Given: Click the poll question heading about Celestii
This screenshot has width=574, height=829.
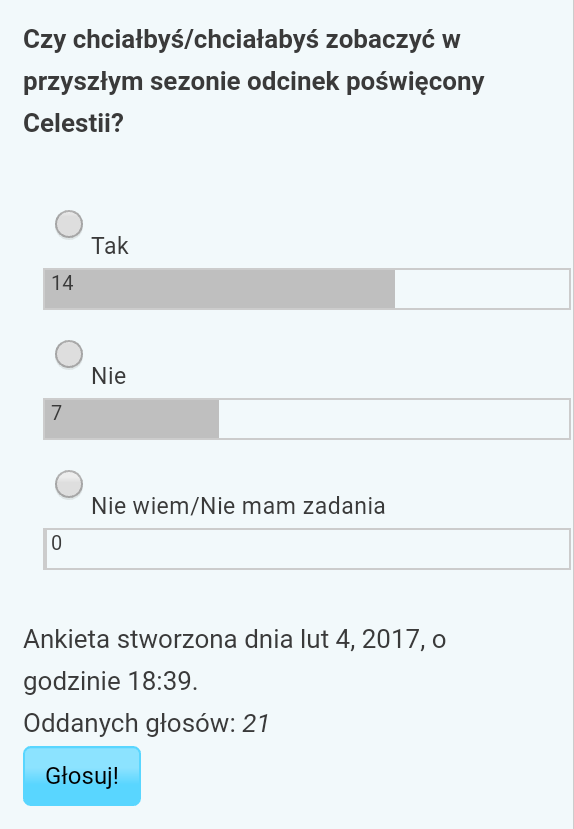Looking at the screenshot, I should coord(254,81).
